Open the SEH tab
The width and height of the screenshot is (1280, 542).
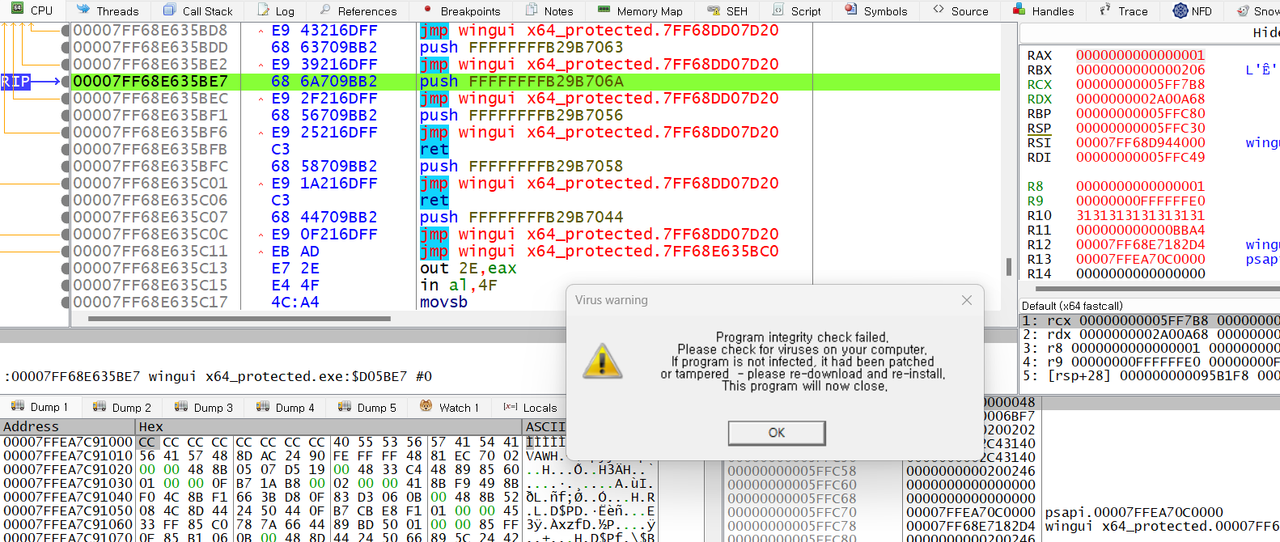click(727, 11)
